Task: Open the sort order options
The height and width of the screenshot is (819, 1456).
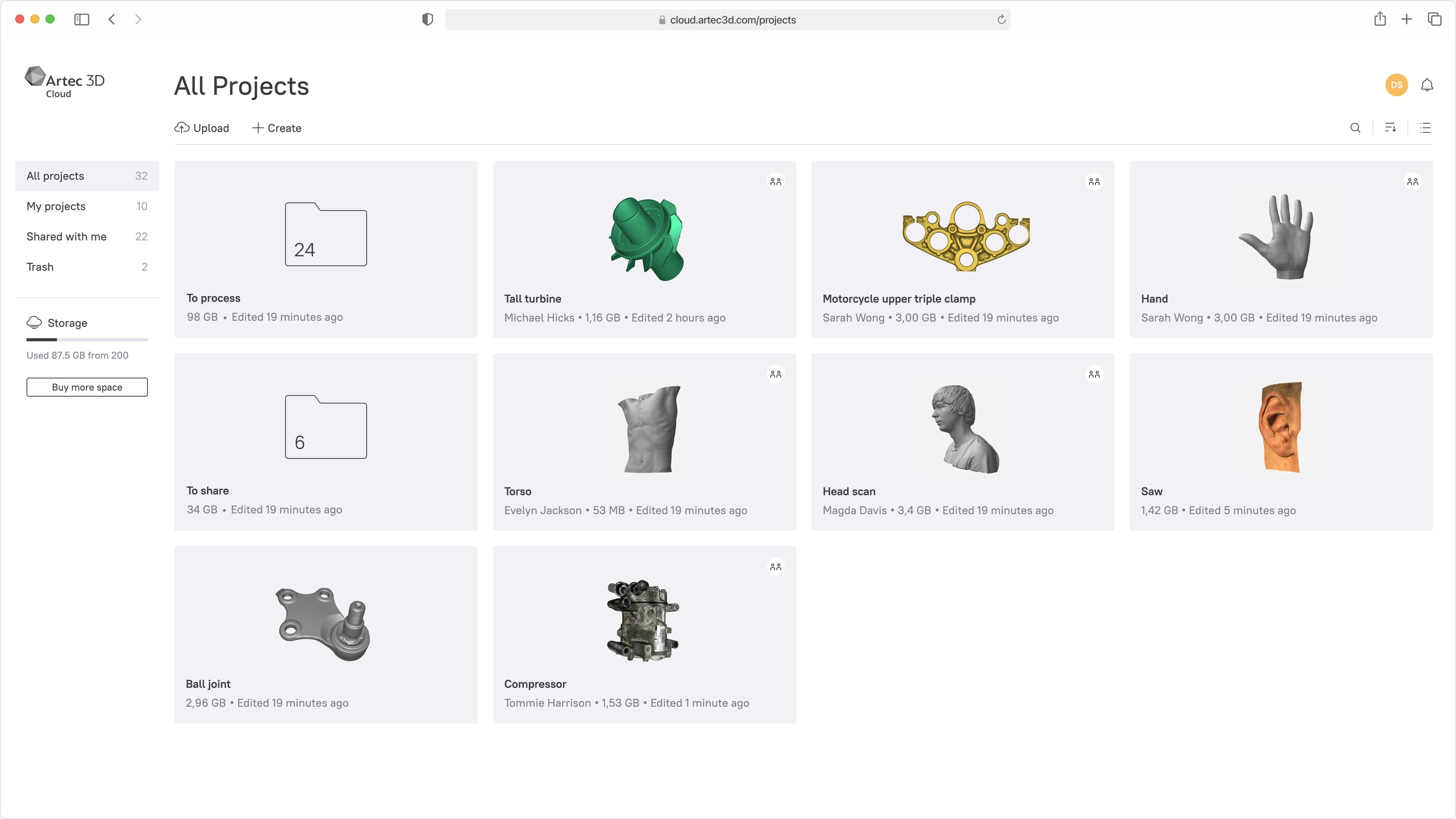Action: (x=1390, y=128)
